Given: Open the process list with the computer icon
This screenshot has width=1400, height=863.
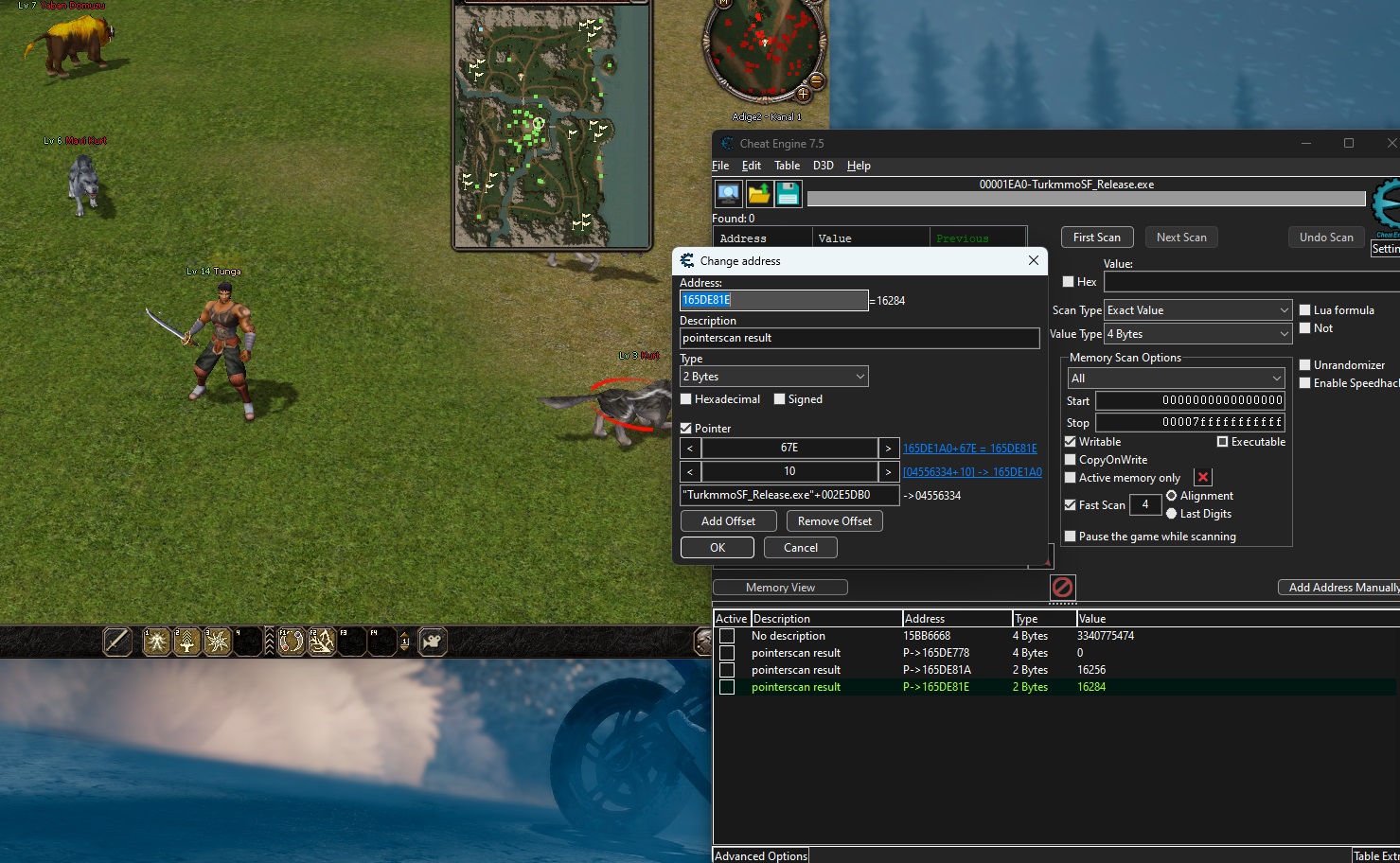Looking at the screenshot, I should click(x=728, y=194).
